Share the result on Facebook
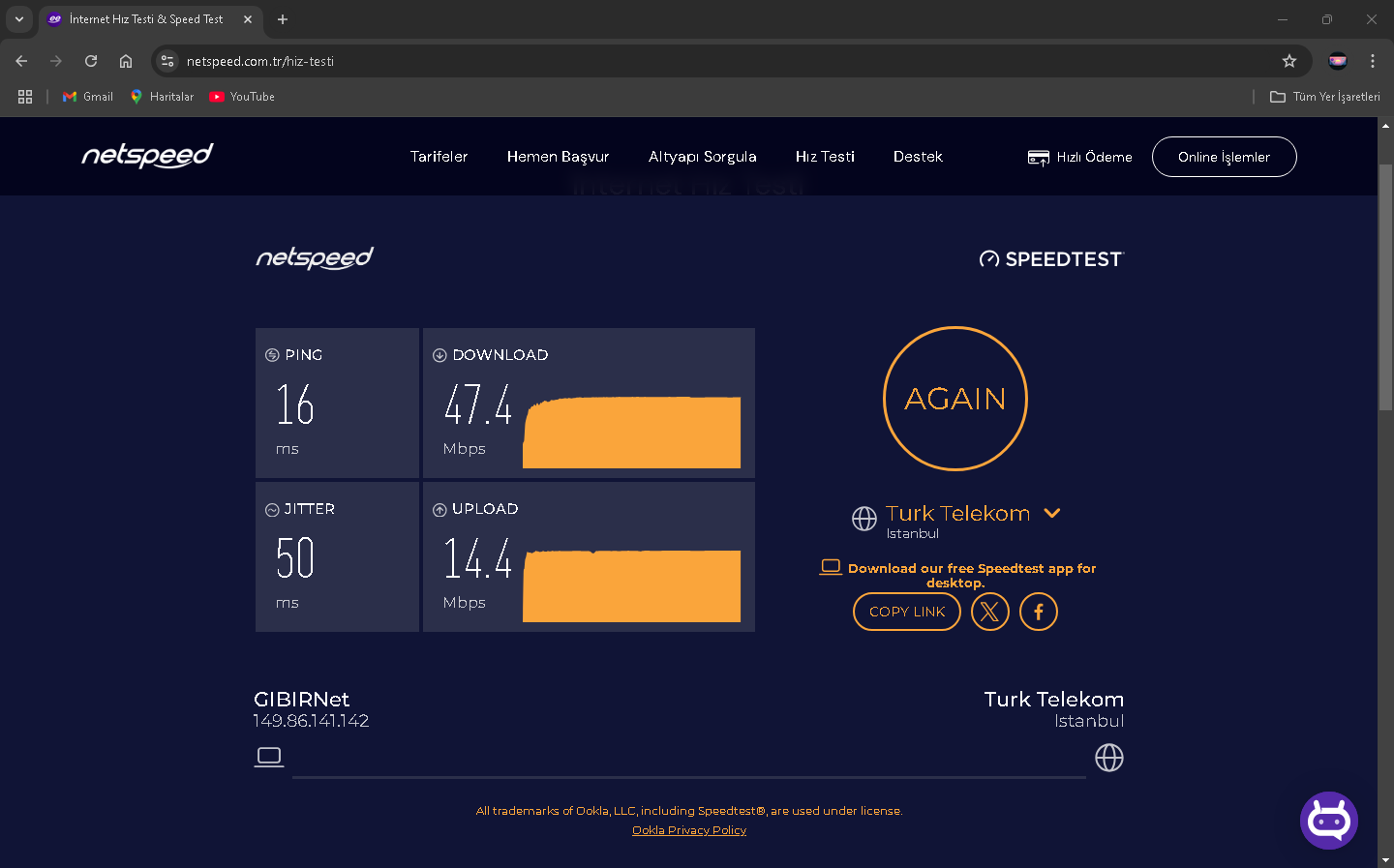The image size is (1394, 868). 1038,612
